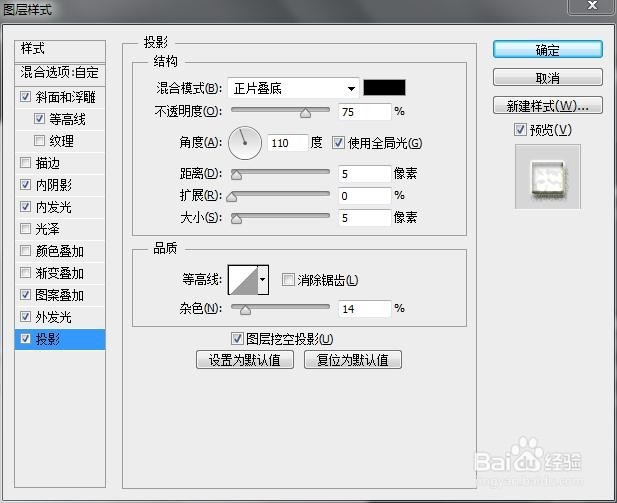617x503 pixels.
Task: Click the 大小 value field
Action: click(364, 218)
